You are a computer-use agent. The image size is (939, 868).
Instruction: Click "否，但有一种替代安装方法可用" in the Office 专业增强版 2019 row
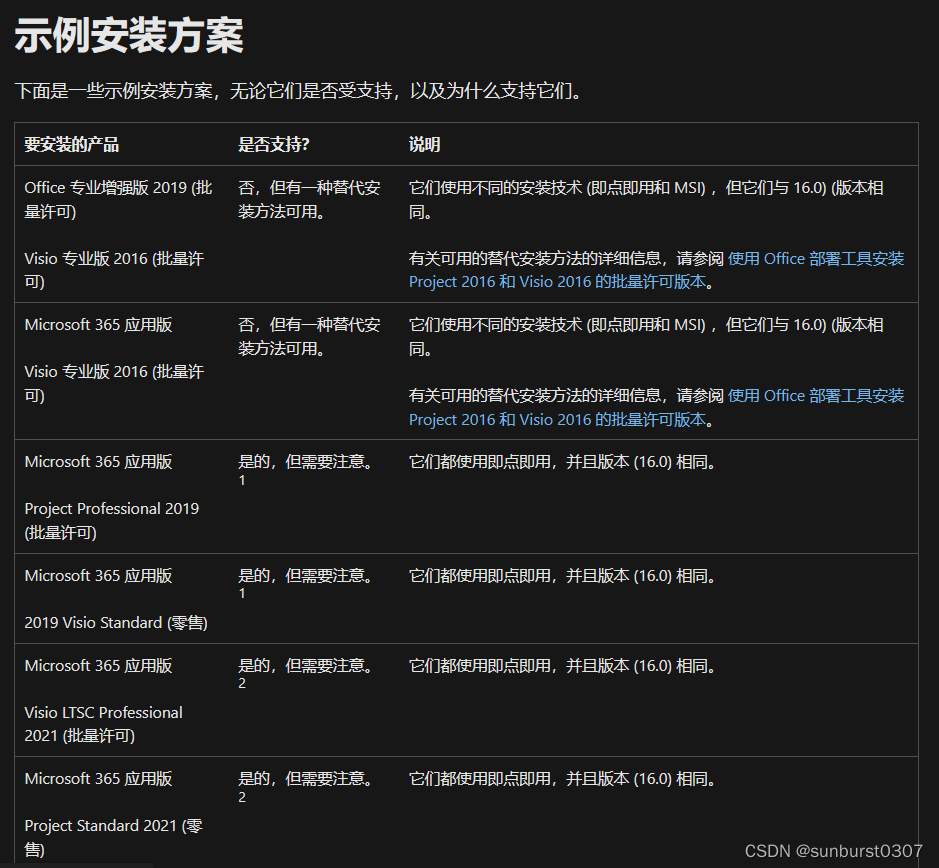tap(309, 199)
